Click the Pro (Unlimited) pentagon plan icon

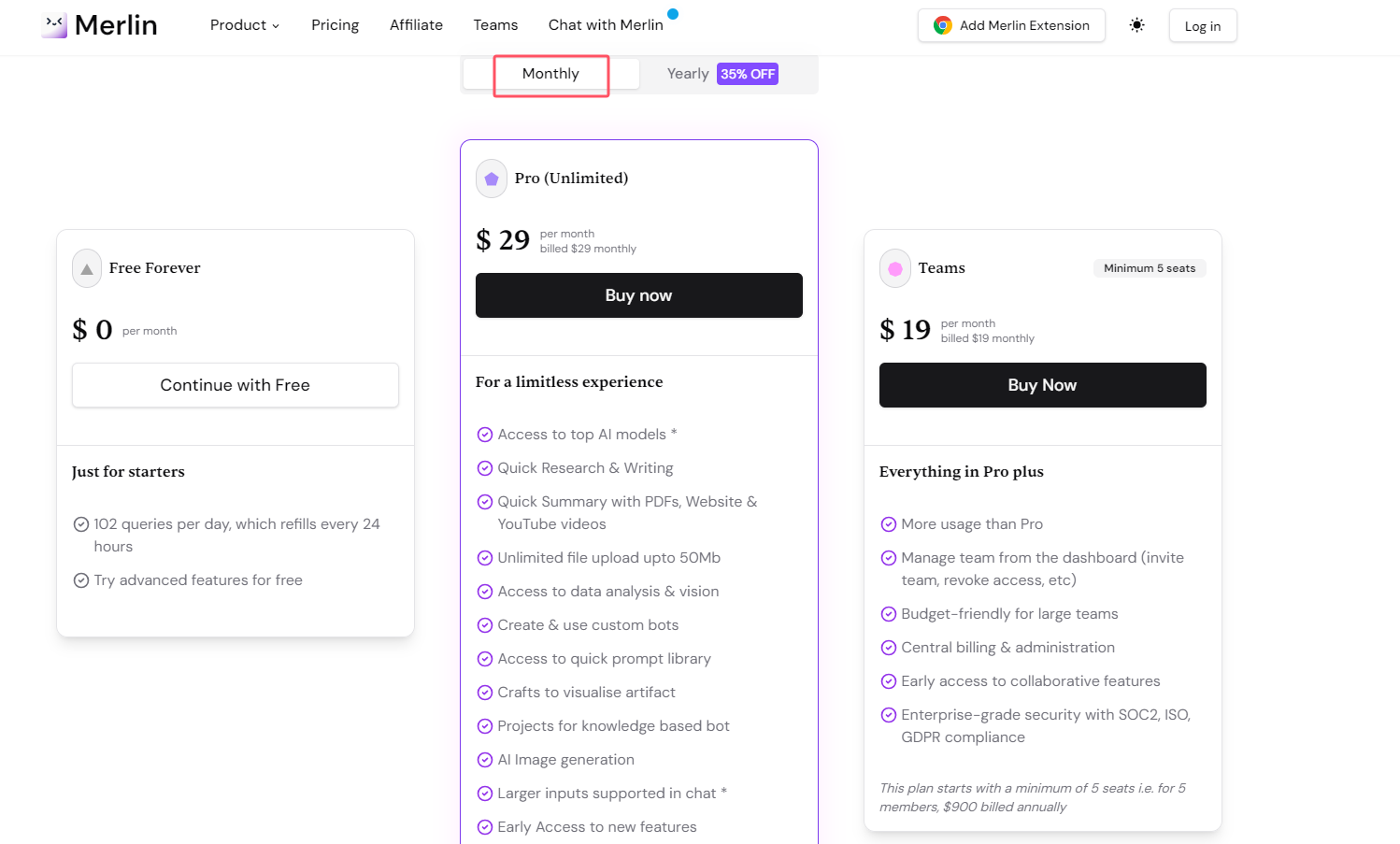pyautogui.click(x=492, y=179)
